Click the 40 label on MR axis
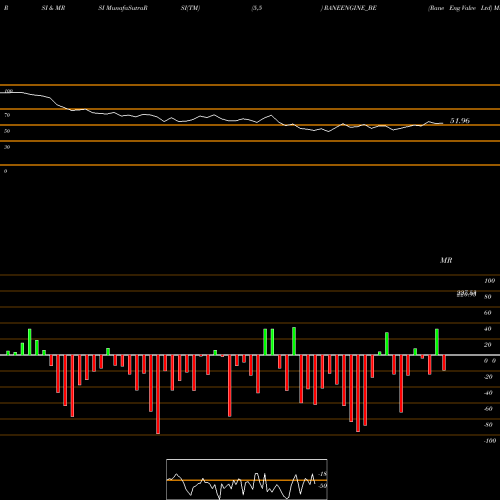The width and height of the screenshot is (500, 500). pos(488,329)
